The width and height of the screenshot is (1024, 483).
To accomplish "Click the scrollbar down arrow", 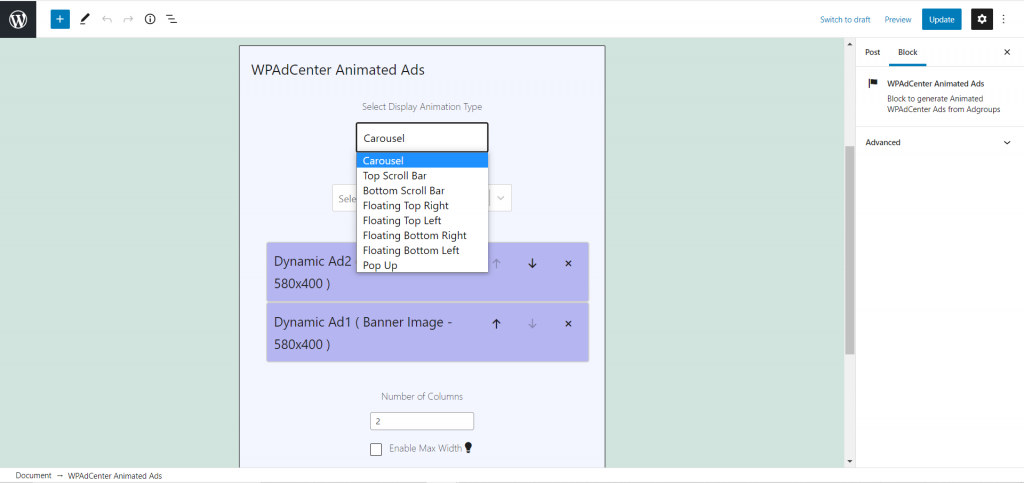I will tap(850, 461).
